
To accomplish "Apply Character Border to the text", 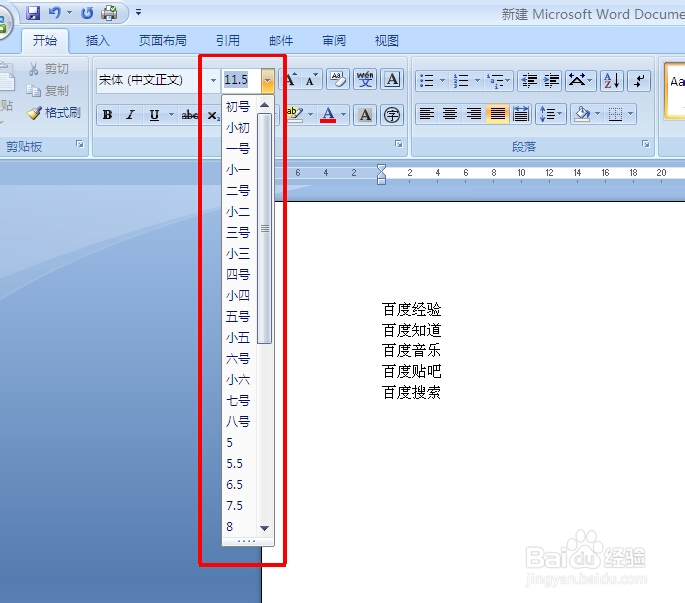I will [392, 80].
